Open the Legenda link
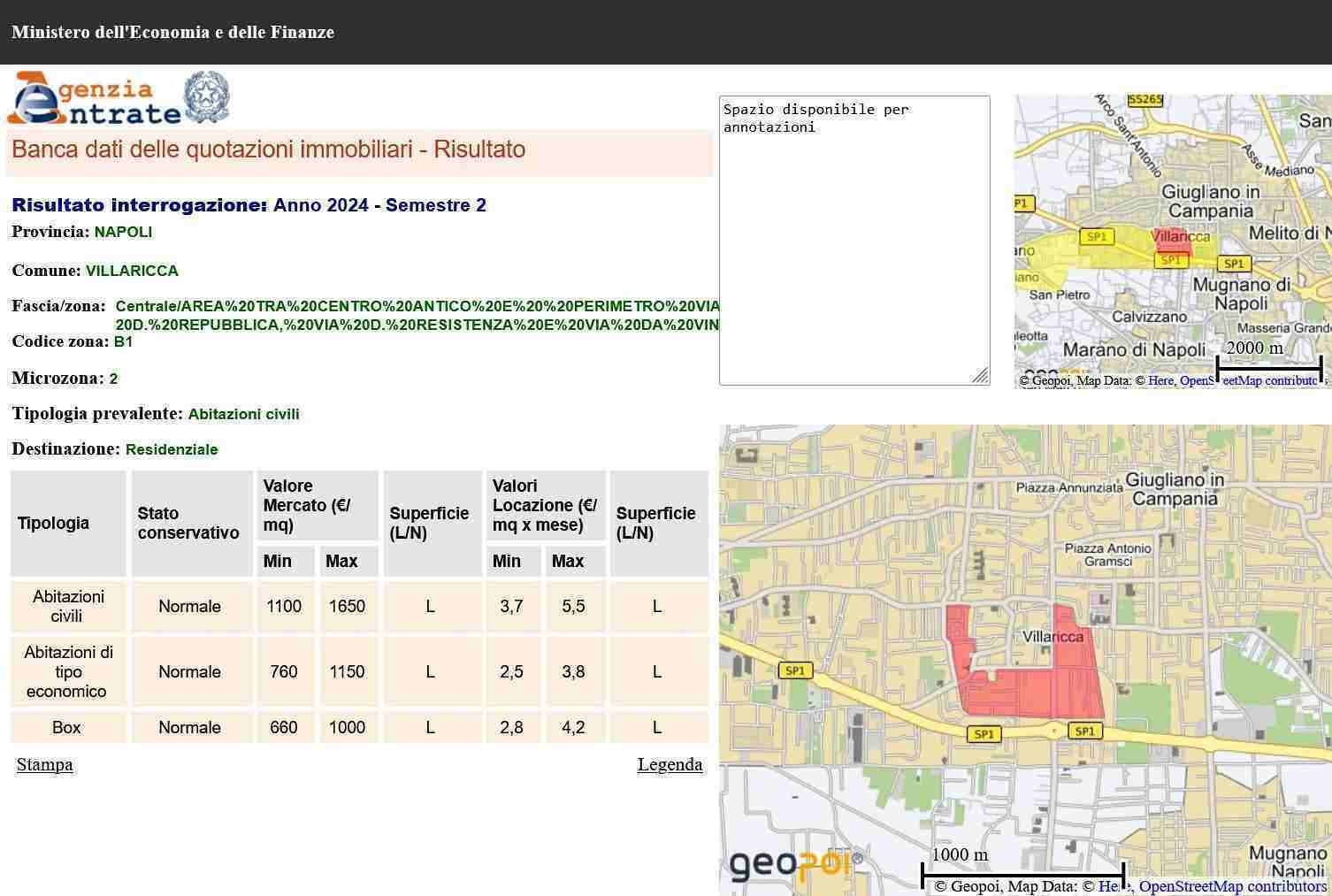Viewport: 1332px width, 896px height. [670, 764]
